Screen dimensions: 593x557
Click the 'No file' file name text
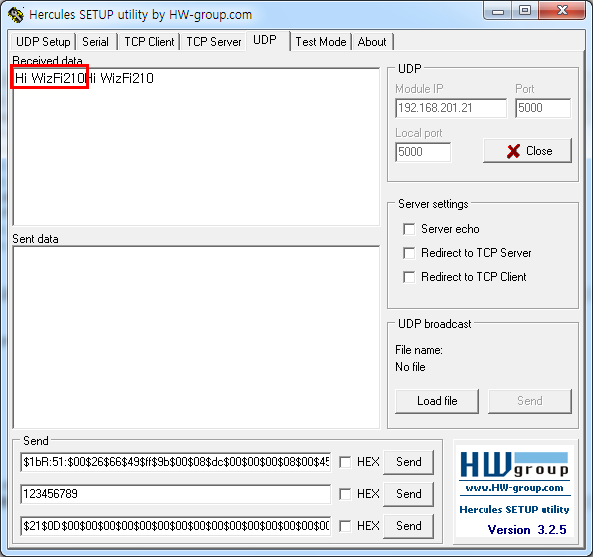[410, 367]
